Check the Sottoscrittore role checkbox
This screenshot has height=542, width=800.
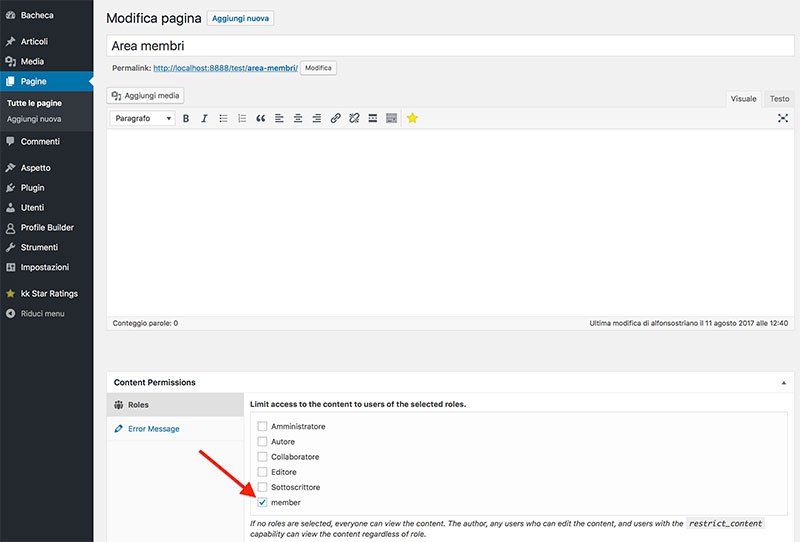click(262, 487)
